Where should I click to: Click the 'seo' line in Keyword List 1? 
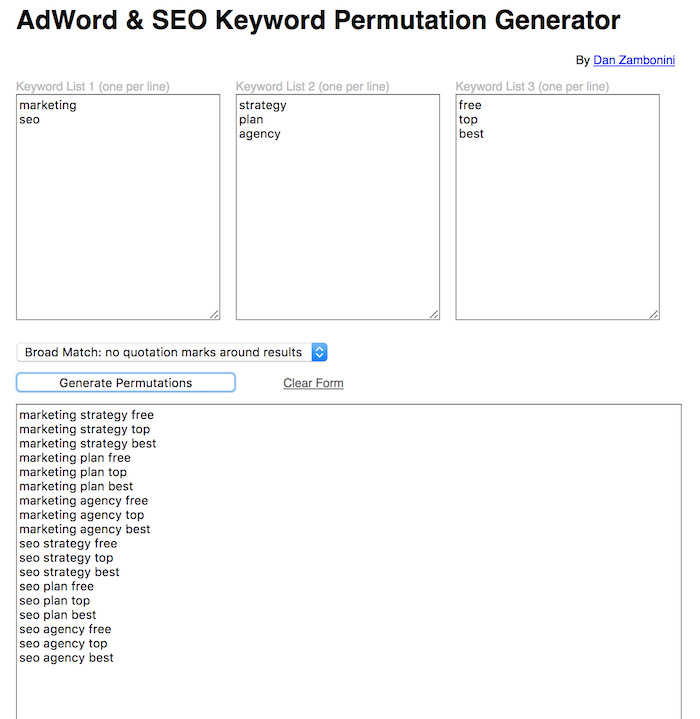(x=30, y=120)
